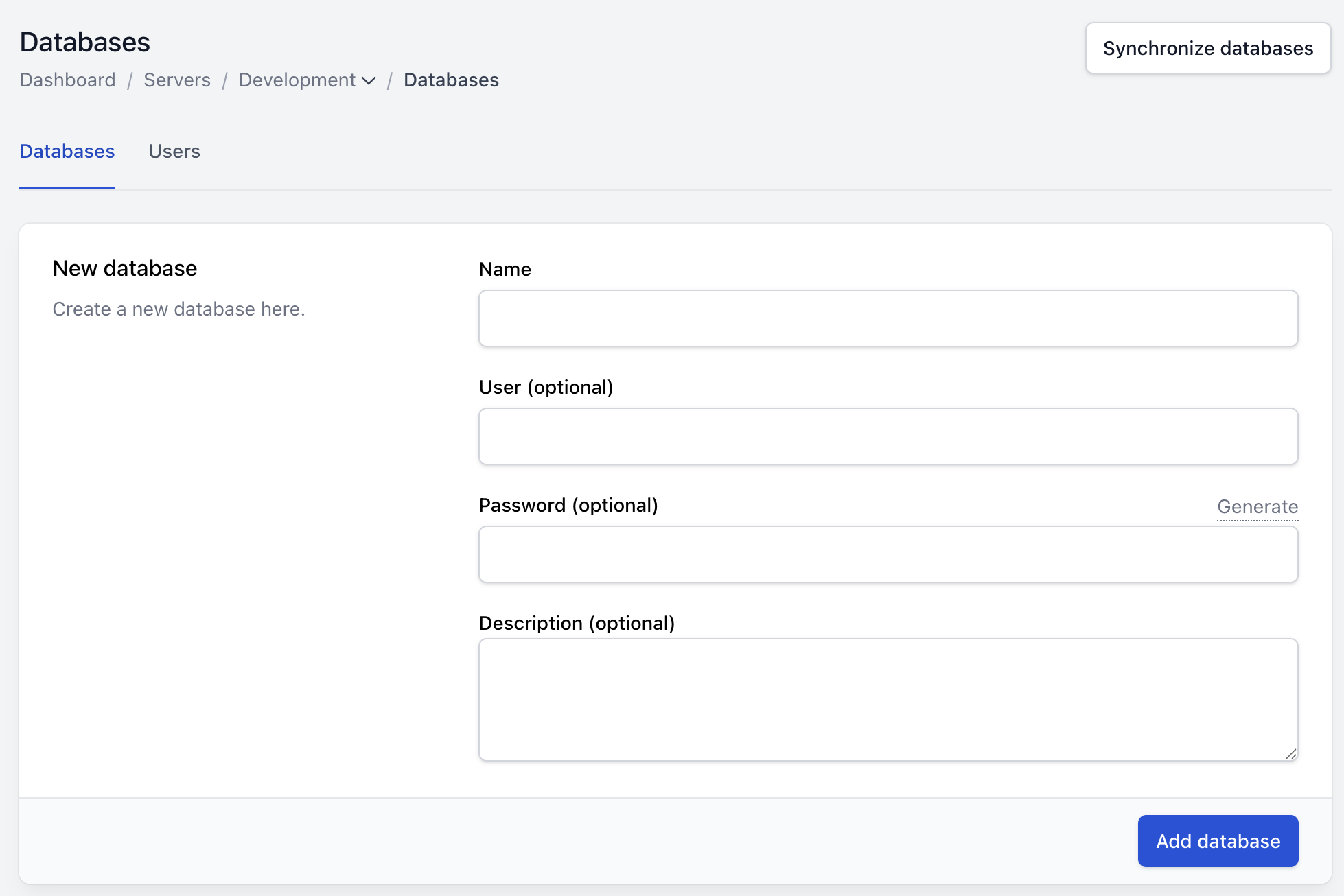Switch to the Users tab
The height and width of the screenshot is (896, 1344).
(174, 152)
